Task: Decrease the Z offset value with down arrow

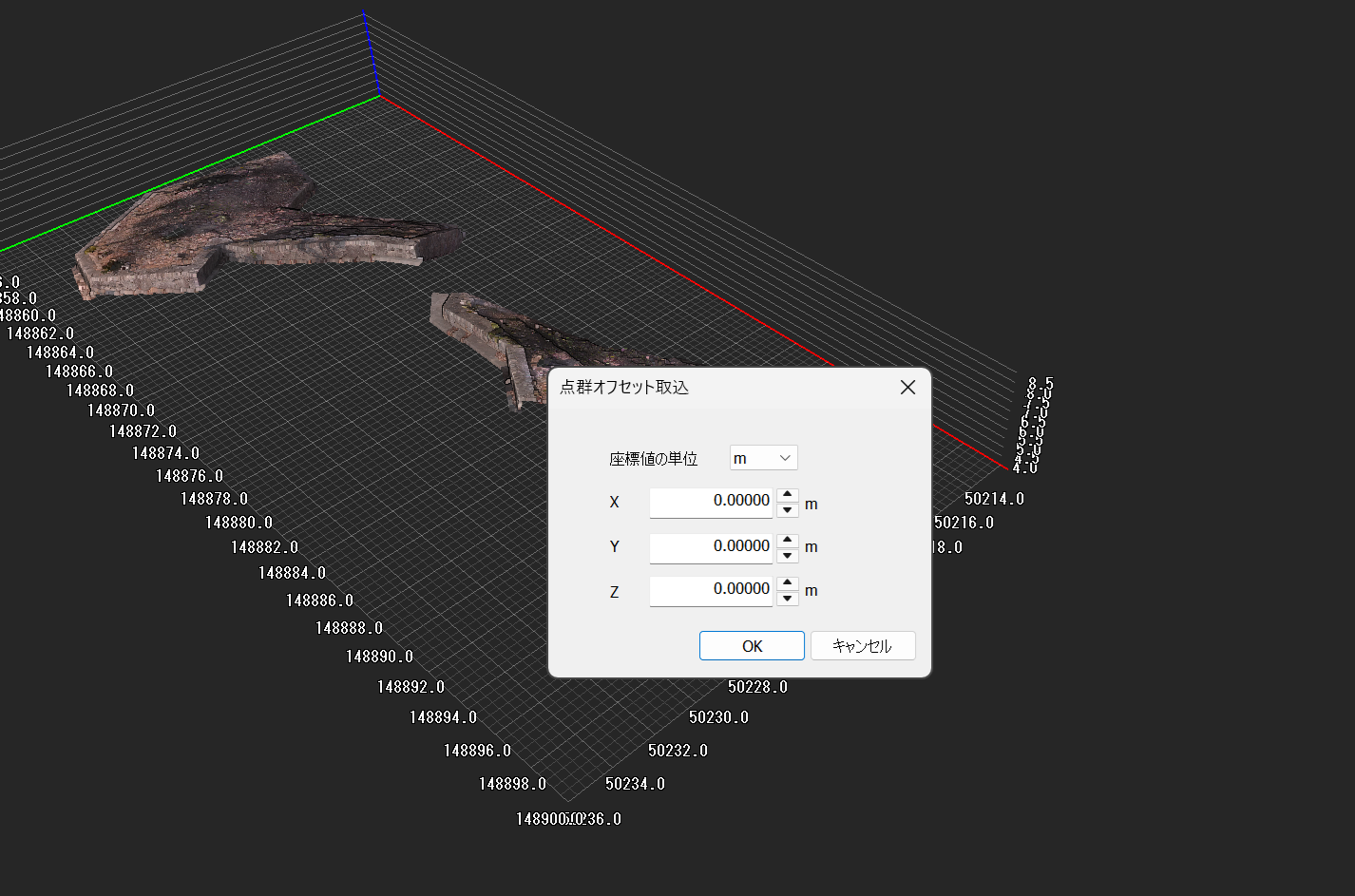Action: tap(788, 599)
